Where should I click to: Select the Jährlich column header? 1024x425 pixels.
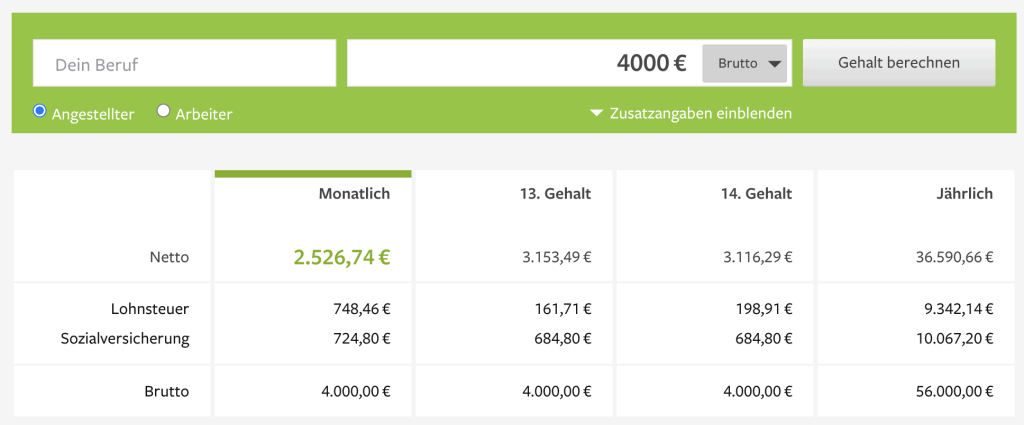(x=967, y=193)
